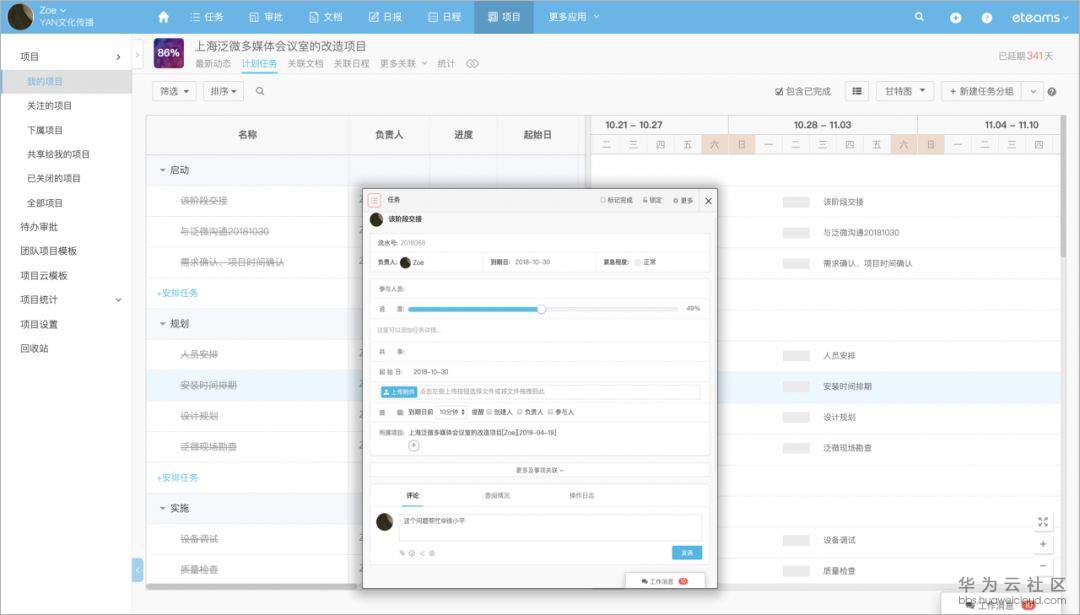This screenshot has width=1080, height=615.
Task: Click the plus quick-create icon in top bar
Action: point(955,18)
